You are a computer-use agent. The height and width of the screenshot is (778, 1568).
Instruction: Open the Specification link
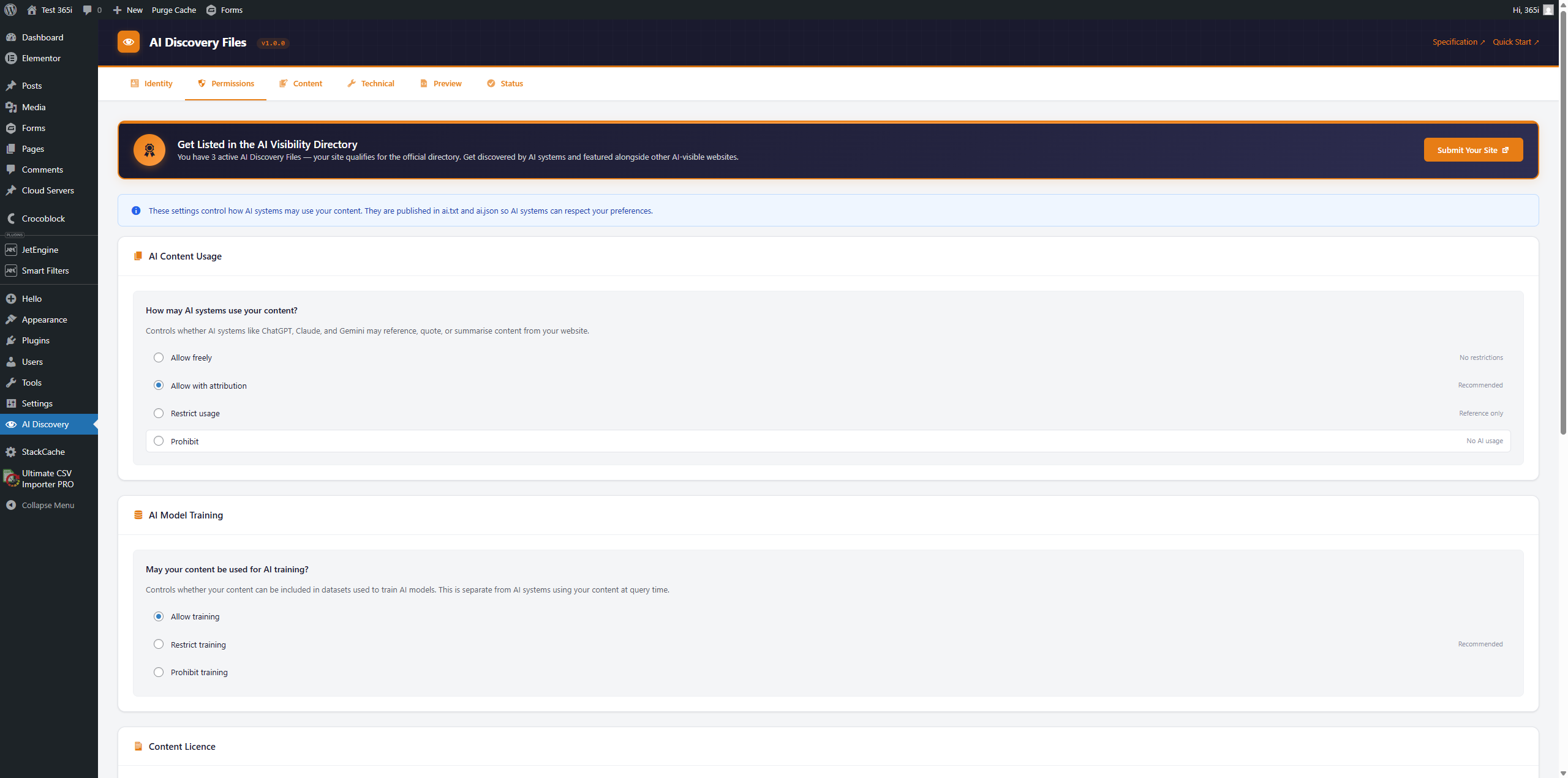click(1458, 42)
